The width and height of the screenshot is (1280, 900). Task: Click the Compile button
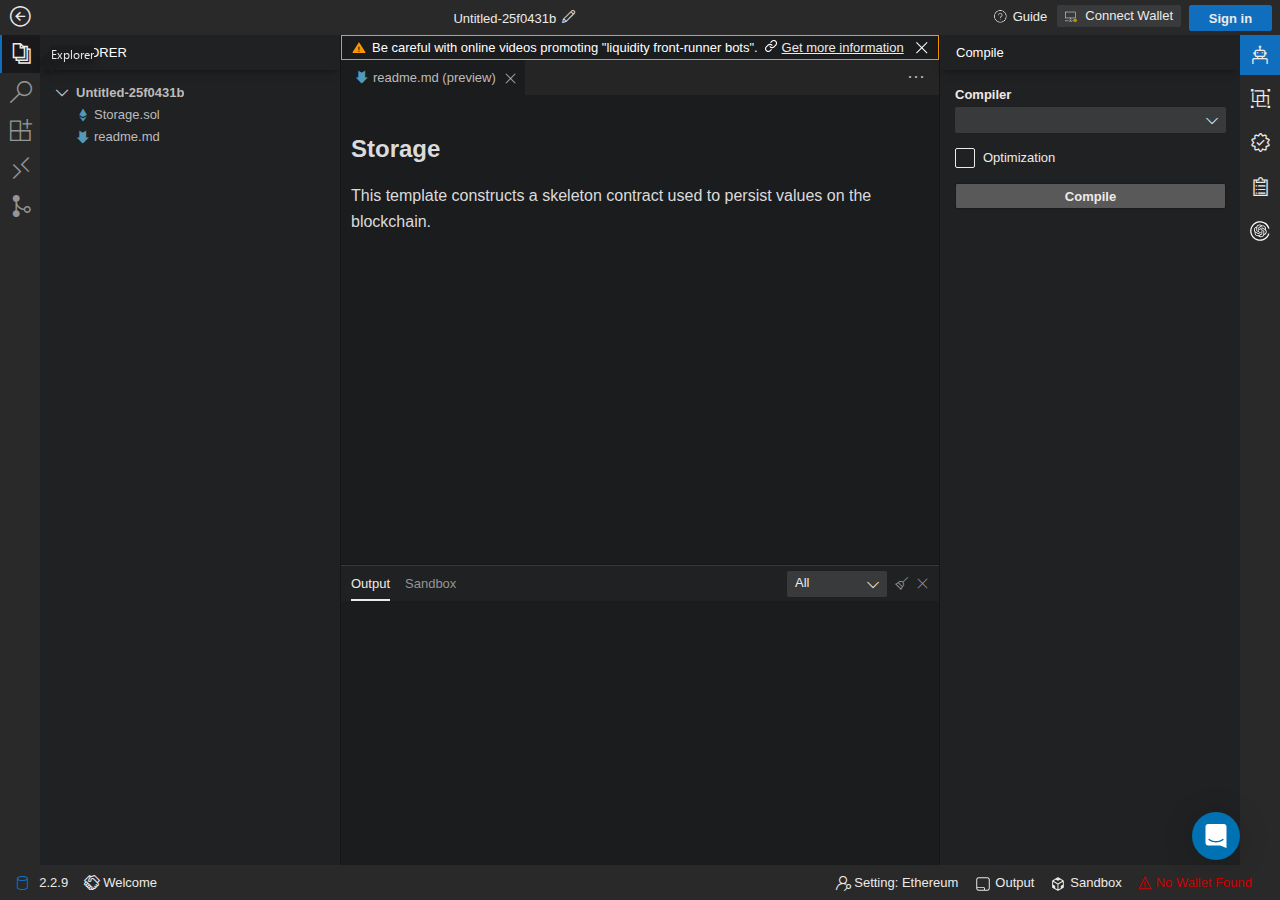pyautogui.click(x=1090, y=196)
